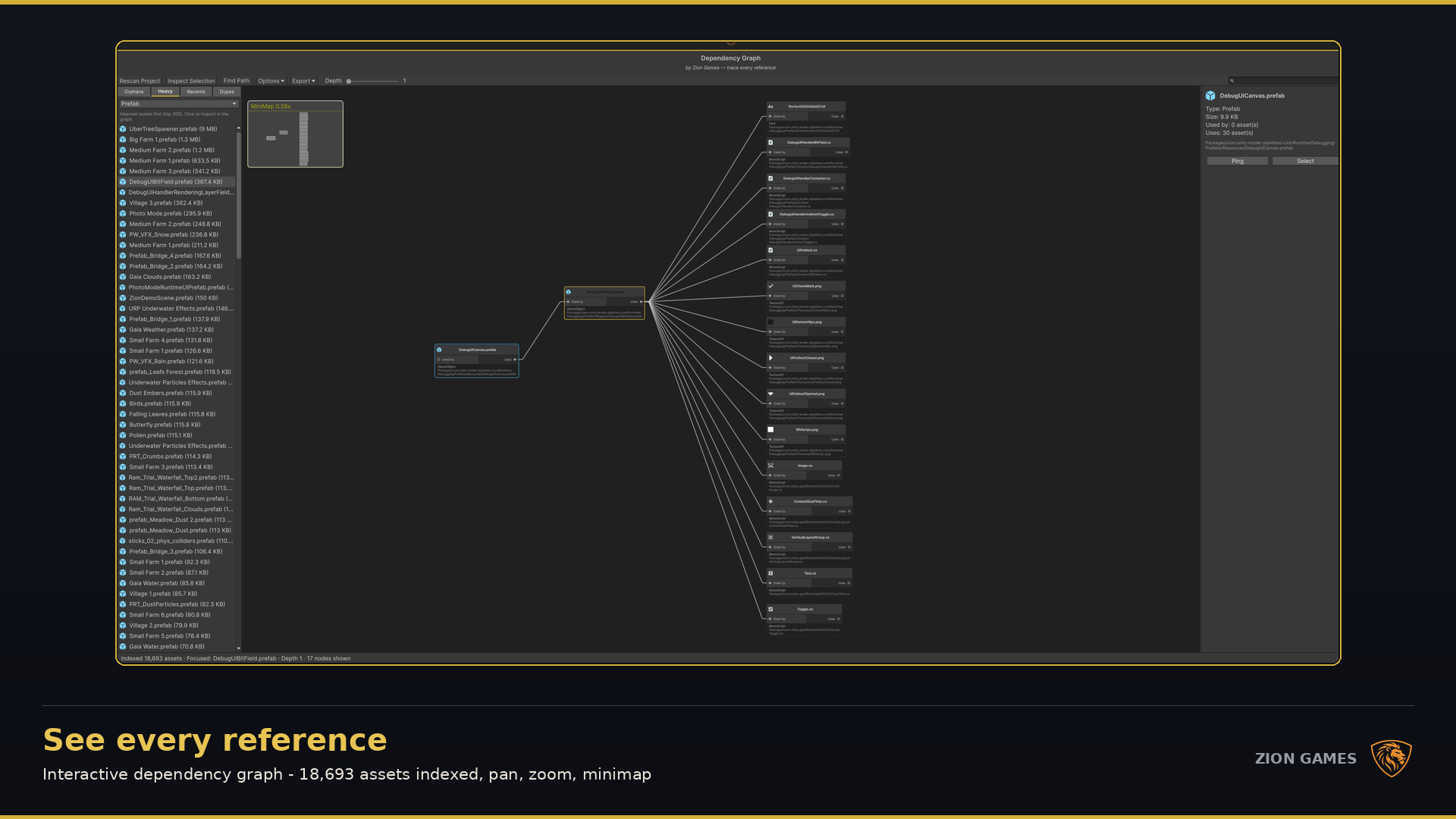1456x819 pixels.
Task: Select Village 3.prefab (362.4 KB) in list
Action: pos(177,203)
